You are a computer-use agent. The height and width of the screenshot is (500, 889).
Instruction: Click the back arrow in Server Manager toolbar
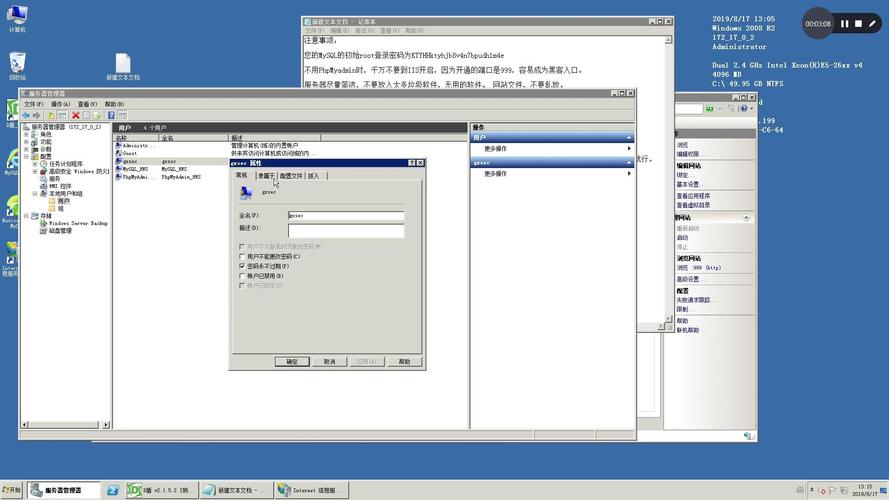point(27,115)
